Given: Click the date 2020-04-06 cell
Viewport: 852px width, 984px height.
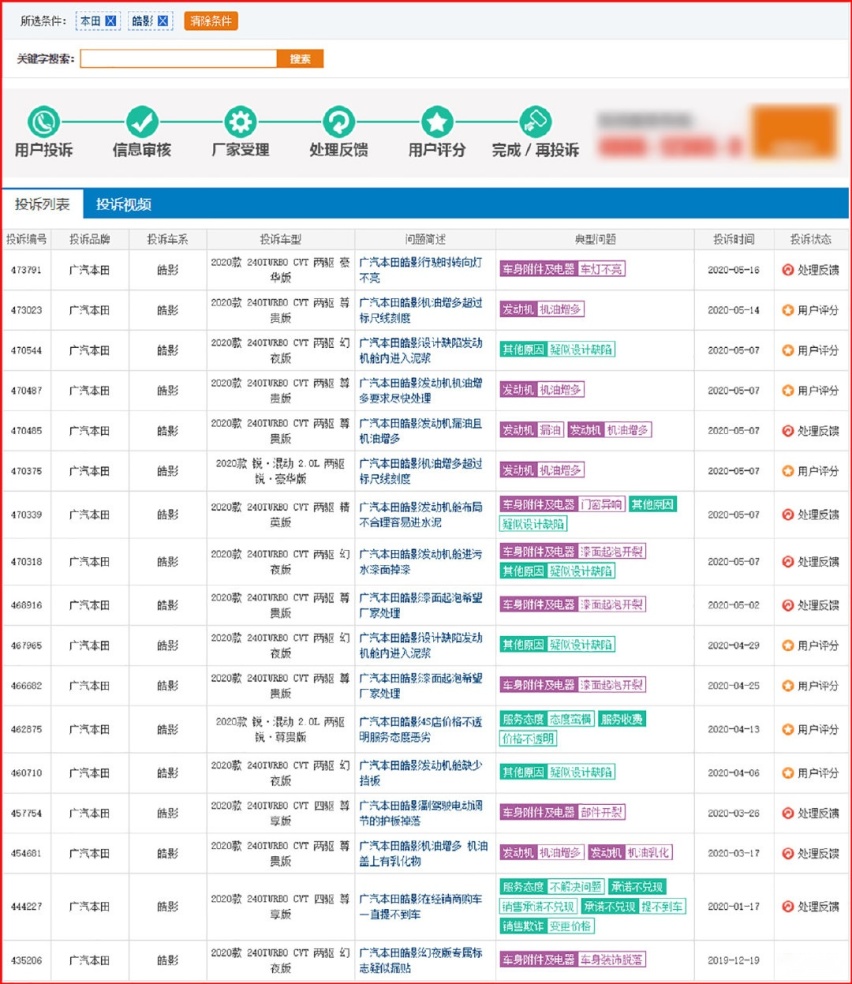Looking at the screenshot, I should coord(733,773).
